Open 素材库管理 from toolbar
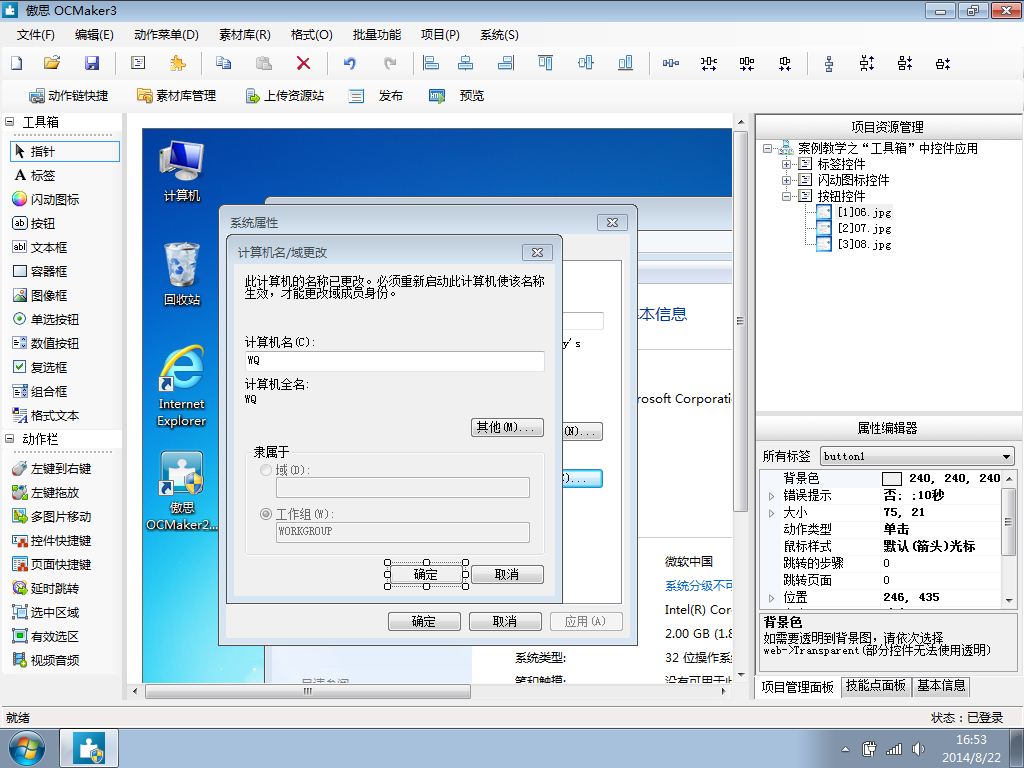The image size is (1024, 768). tap(176, 96)
